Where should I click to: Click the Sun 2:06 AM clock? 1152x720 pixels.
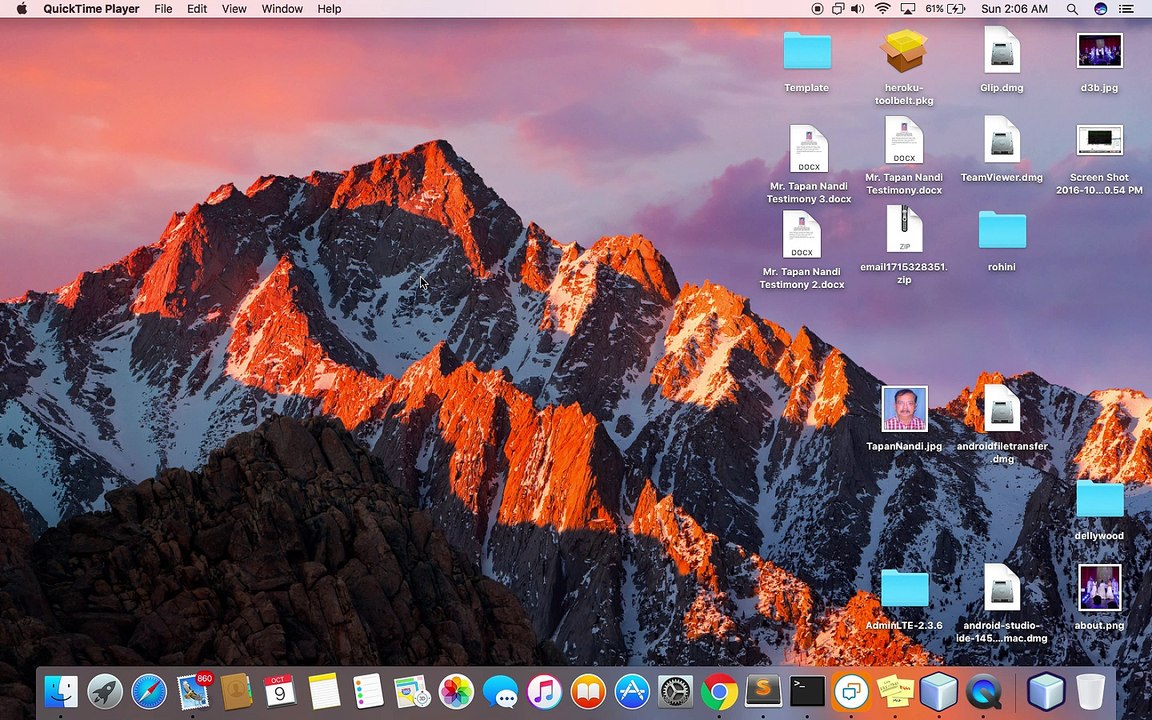(x=1015, y=9)
